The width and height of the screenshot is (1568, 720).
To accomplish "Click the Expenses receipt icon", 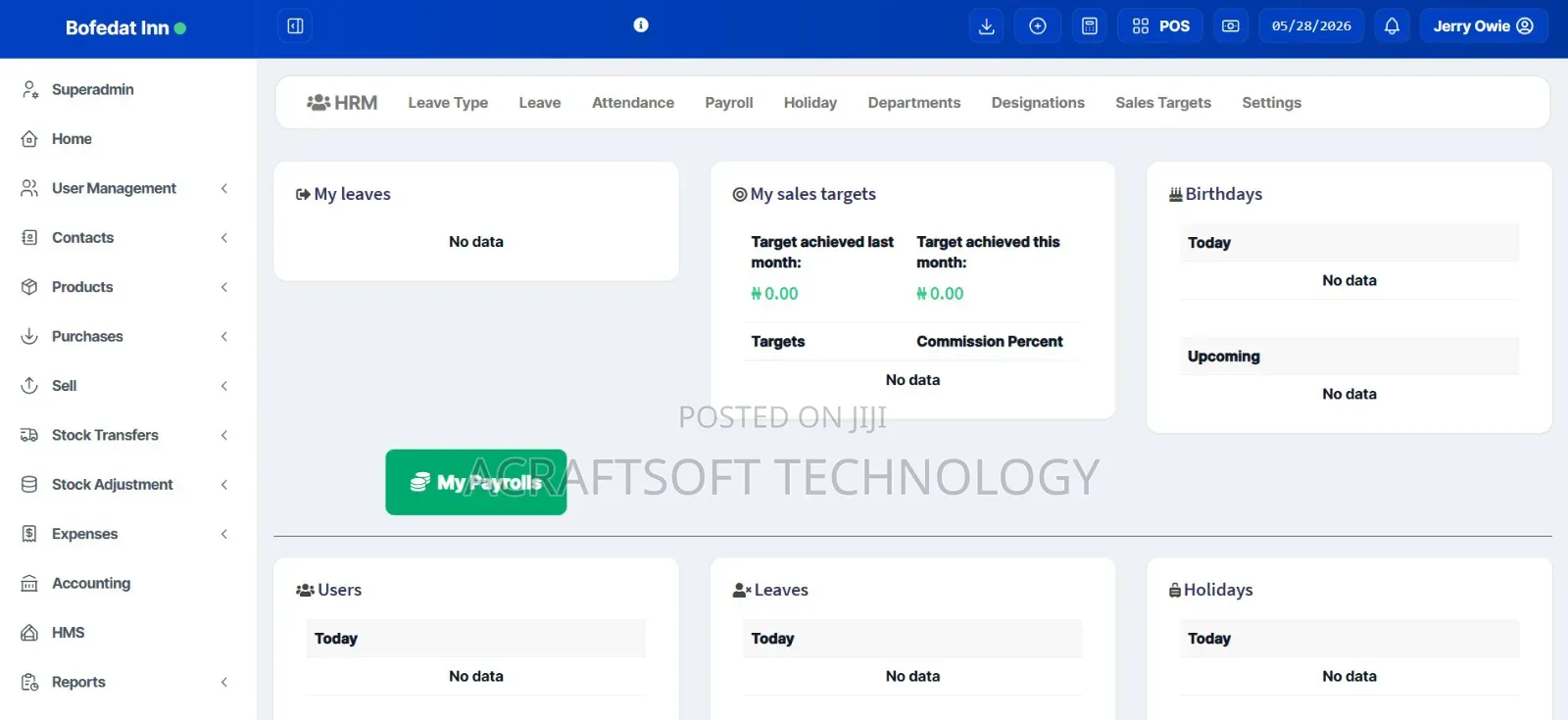I will click(x=30, y=534).
